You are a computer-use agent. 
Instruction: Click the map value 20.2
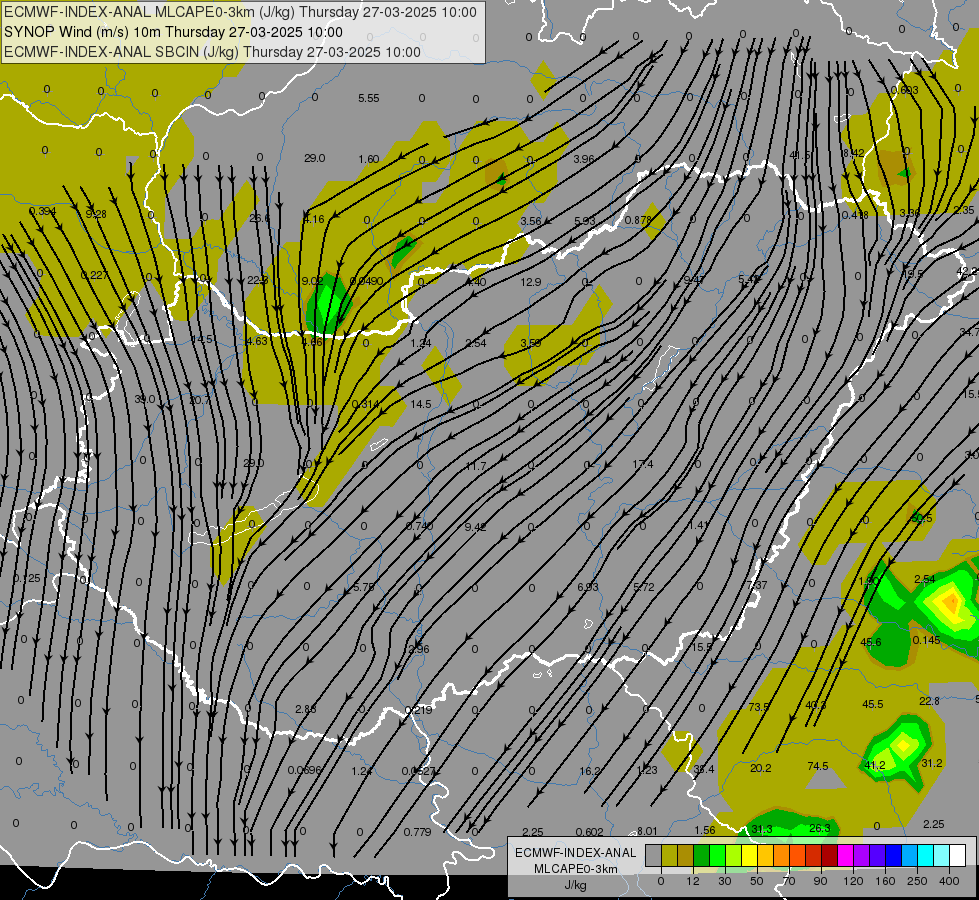[760, 768]
